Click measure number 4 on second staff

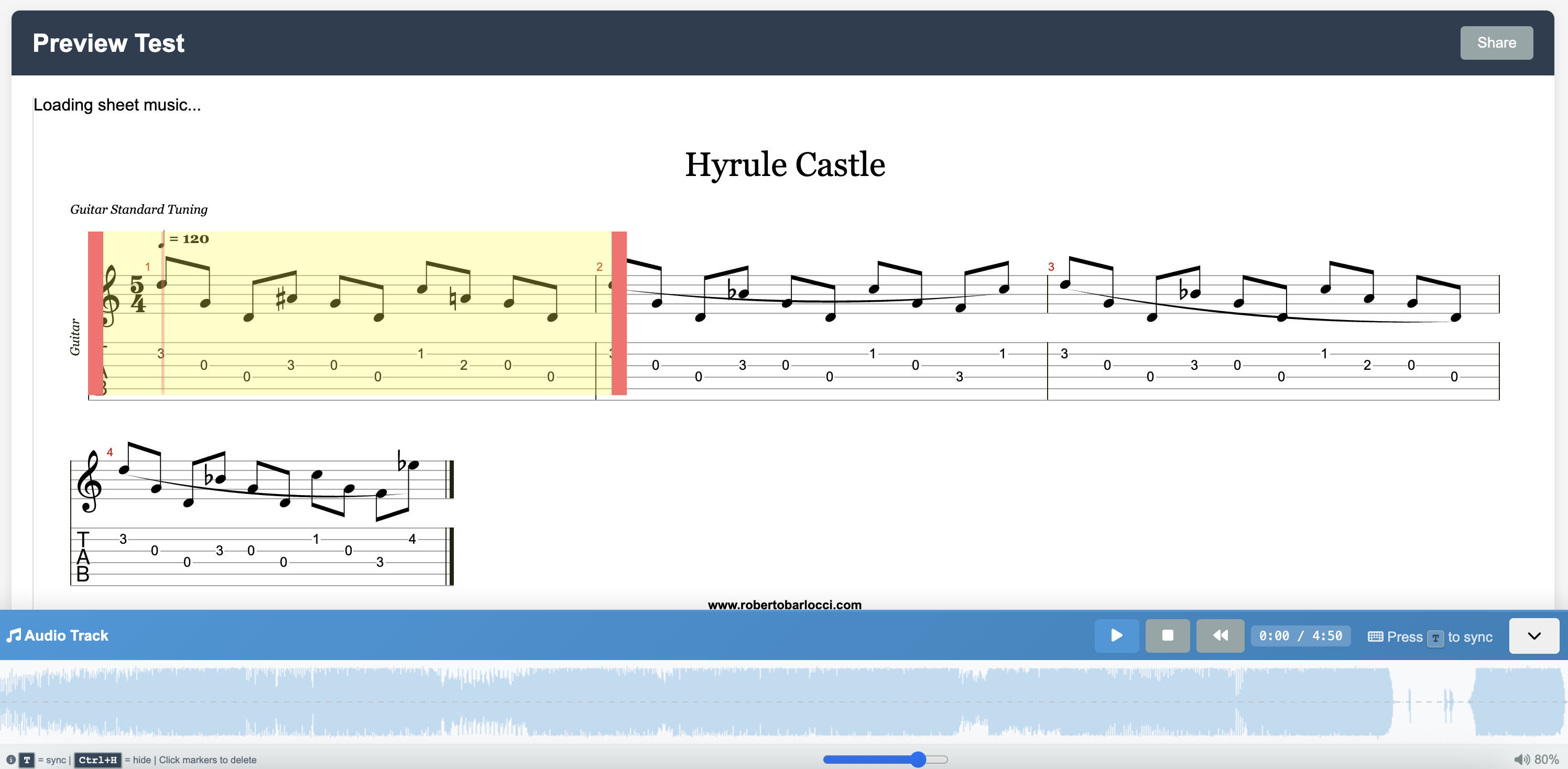tap(110, 452)
